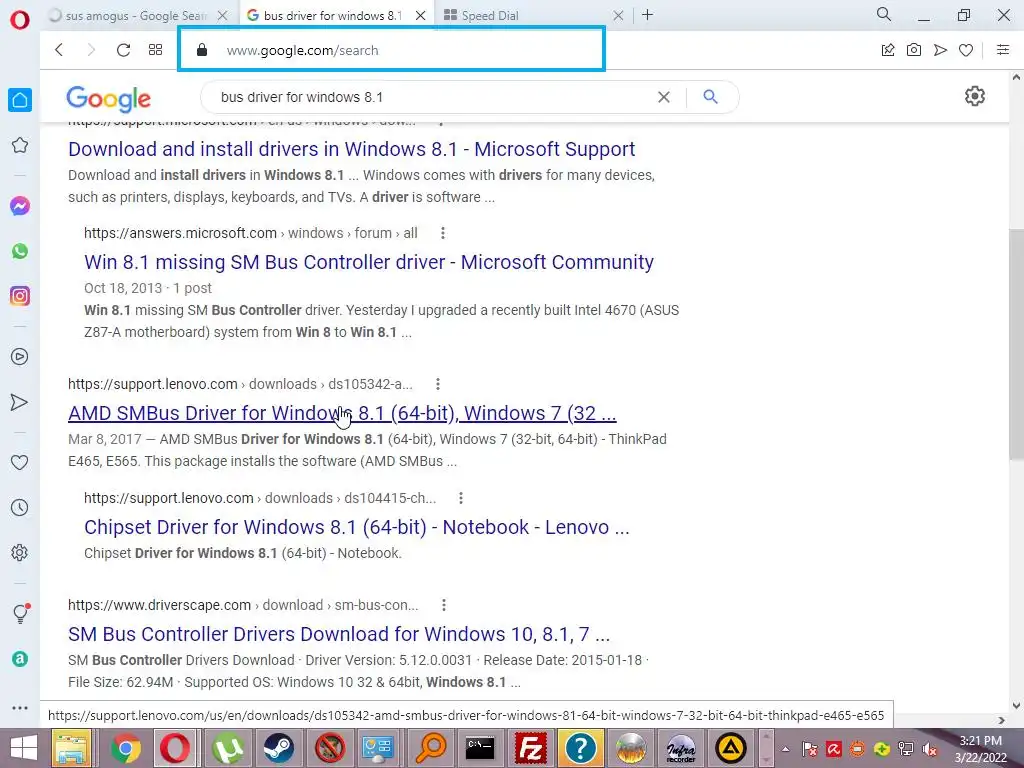Open options menu for answers.microsoft.com result
Viewport: 1024px width, 768px height.
pyautogui.click(x=443, y=233)
